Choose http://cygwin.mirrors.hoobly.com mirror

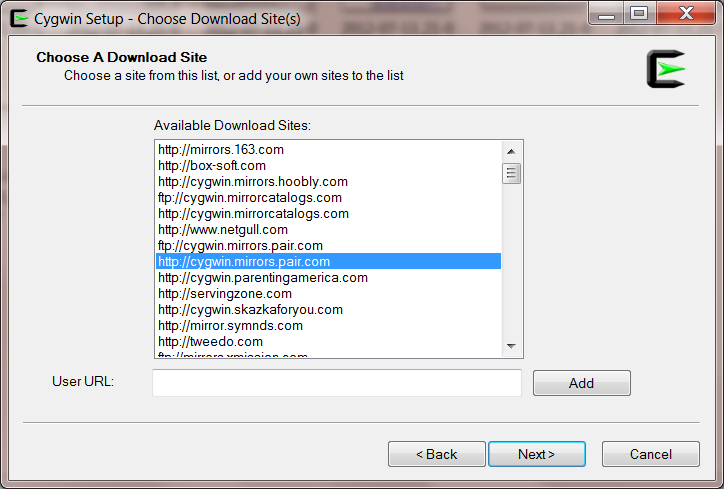pyautogui.click(x=328, y=181)
